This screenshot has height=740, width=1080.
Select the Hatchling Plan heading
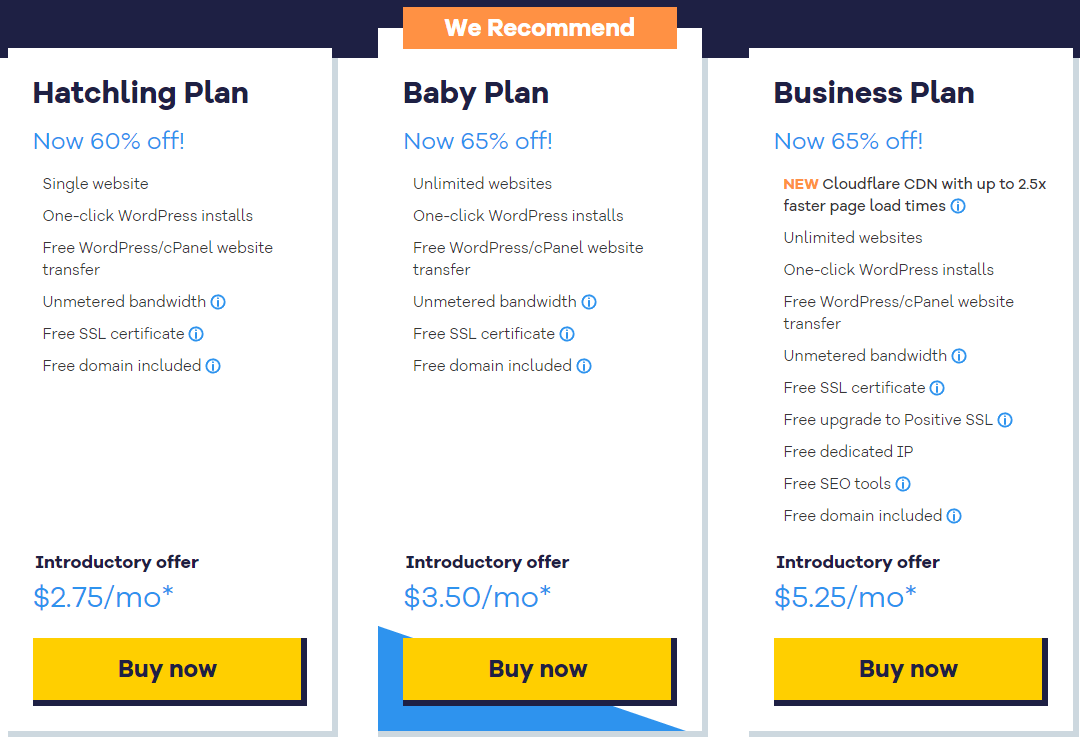(141, 93)
